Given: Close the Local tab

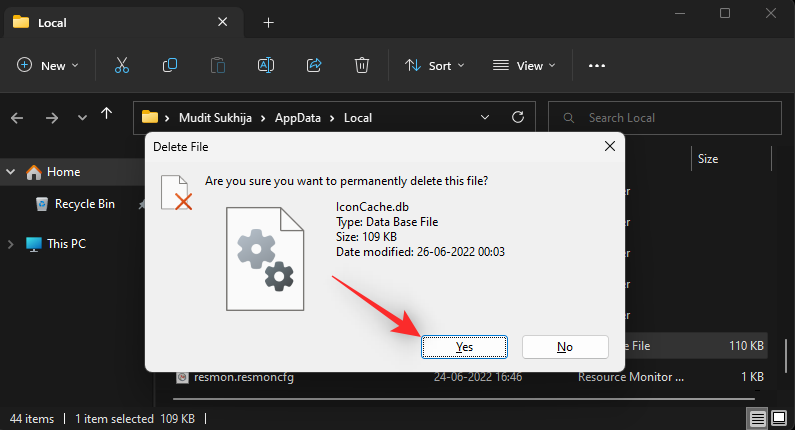Looking at the screenshot, I should click(x=223, y=22).
